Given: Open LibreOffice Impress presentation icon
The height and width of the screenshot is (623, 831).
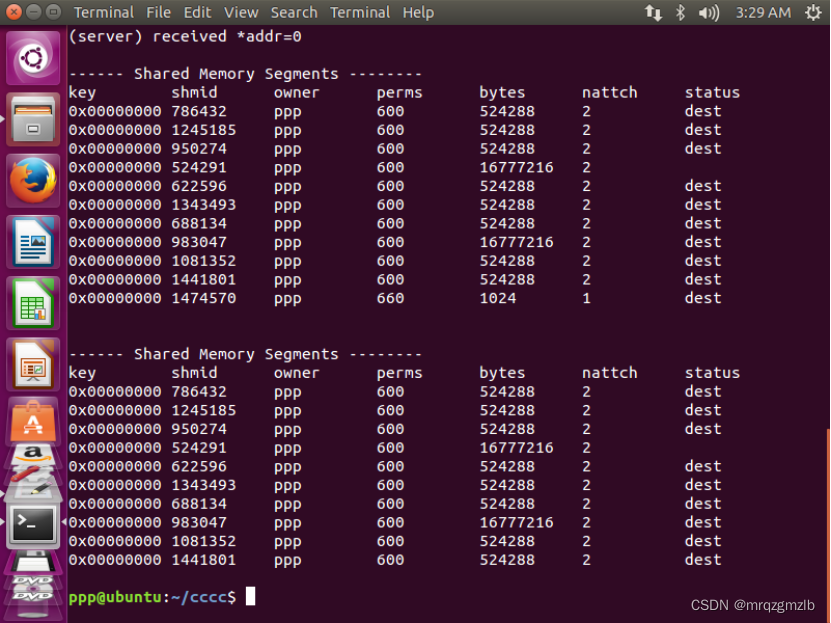Looking at the screenshot, I should pyautogui.click(x=33, y=364).
